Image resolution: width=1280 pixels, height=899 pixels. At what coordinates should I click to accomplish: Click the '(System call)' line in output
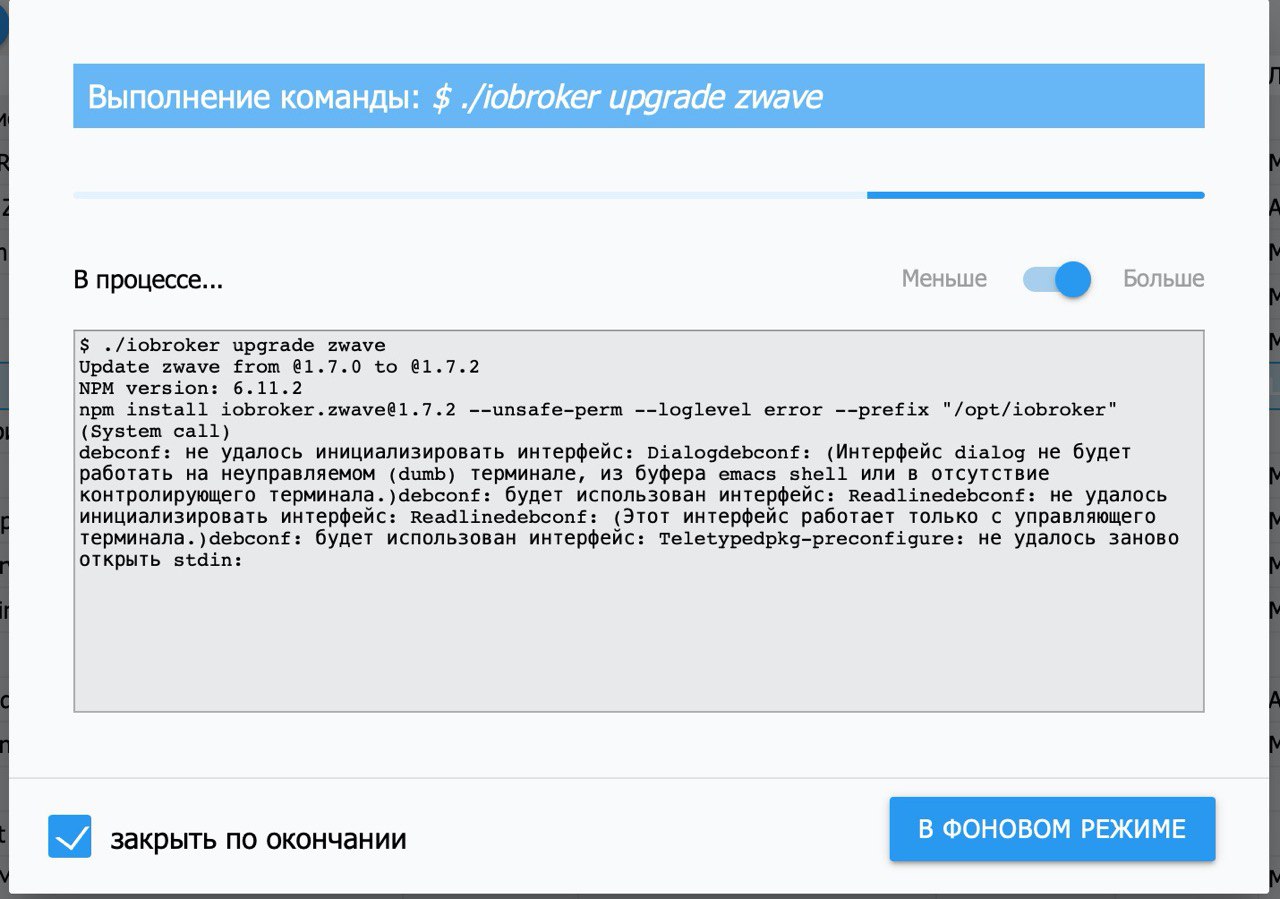[x=155, y=431]
